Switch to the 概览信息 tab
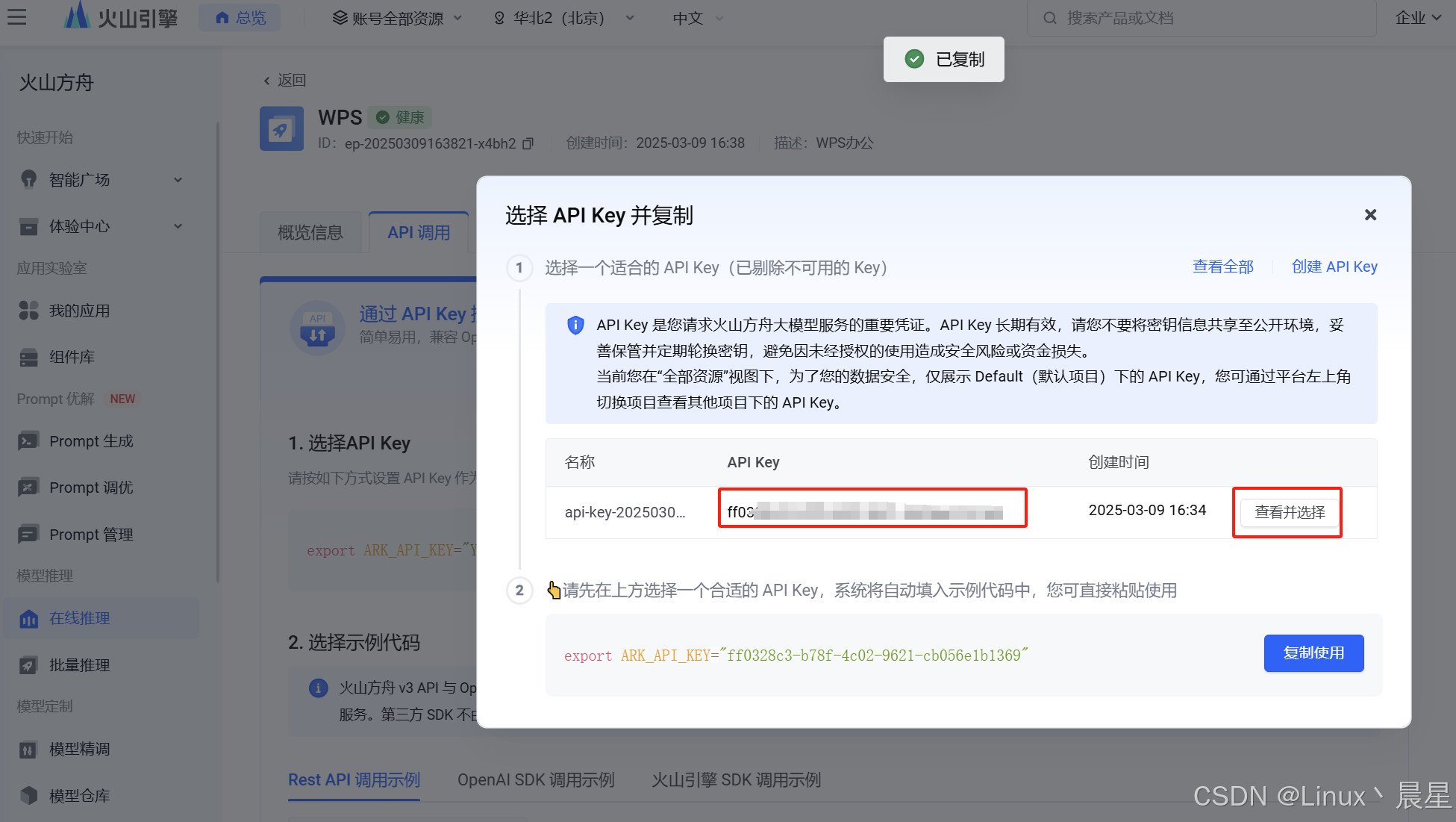Image resolution: width=1456 pixels, height=822 pixels. 310,232
